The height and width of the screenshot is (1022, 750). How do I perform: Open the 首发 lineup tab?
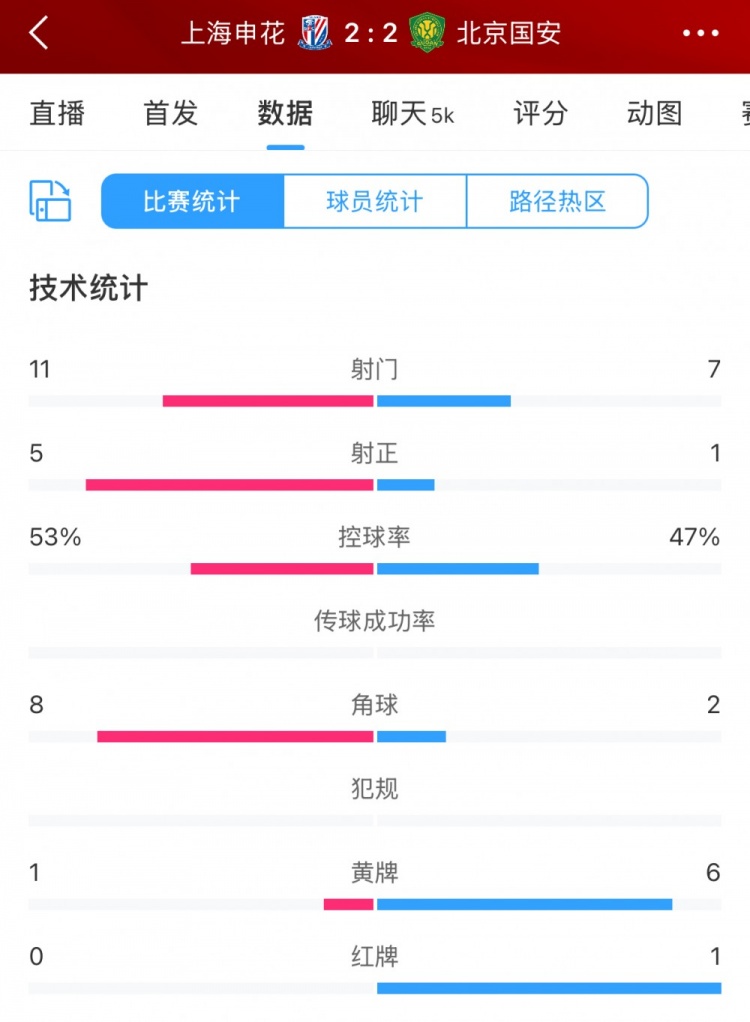tap(170, 114)
